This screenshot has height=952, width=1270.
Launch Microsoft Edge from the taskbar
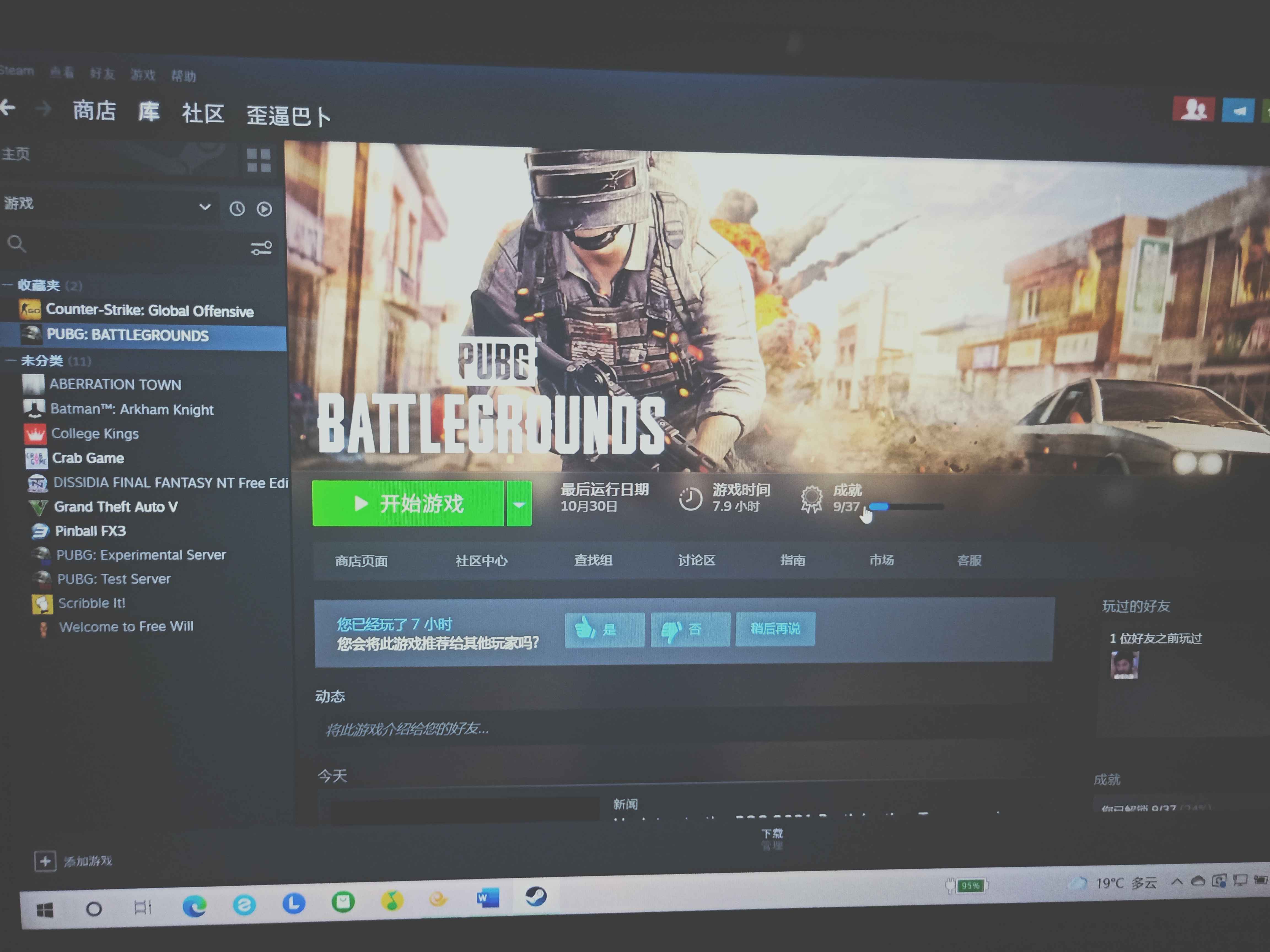[194, 906]
